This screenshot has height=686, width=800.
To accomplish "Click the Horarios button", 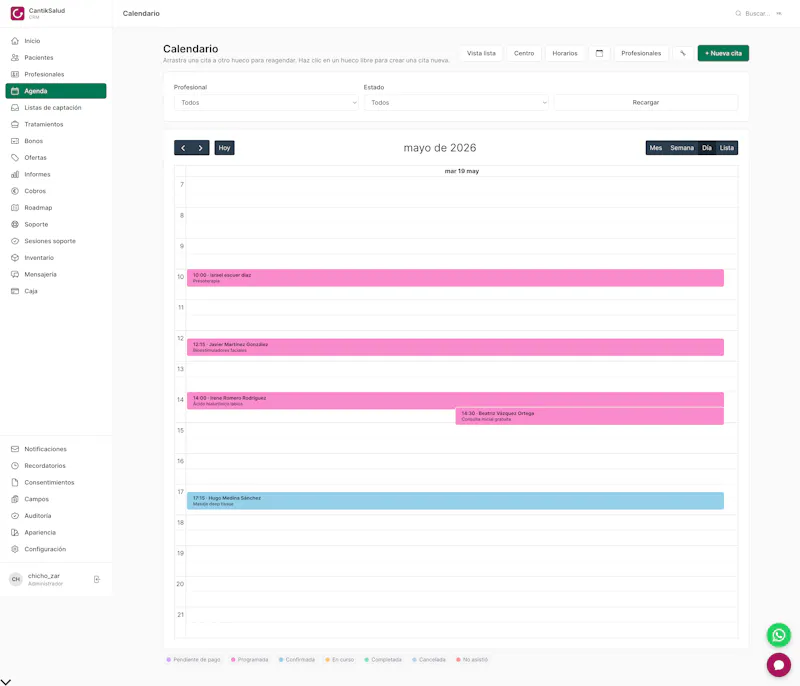I will click(565, 53).
